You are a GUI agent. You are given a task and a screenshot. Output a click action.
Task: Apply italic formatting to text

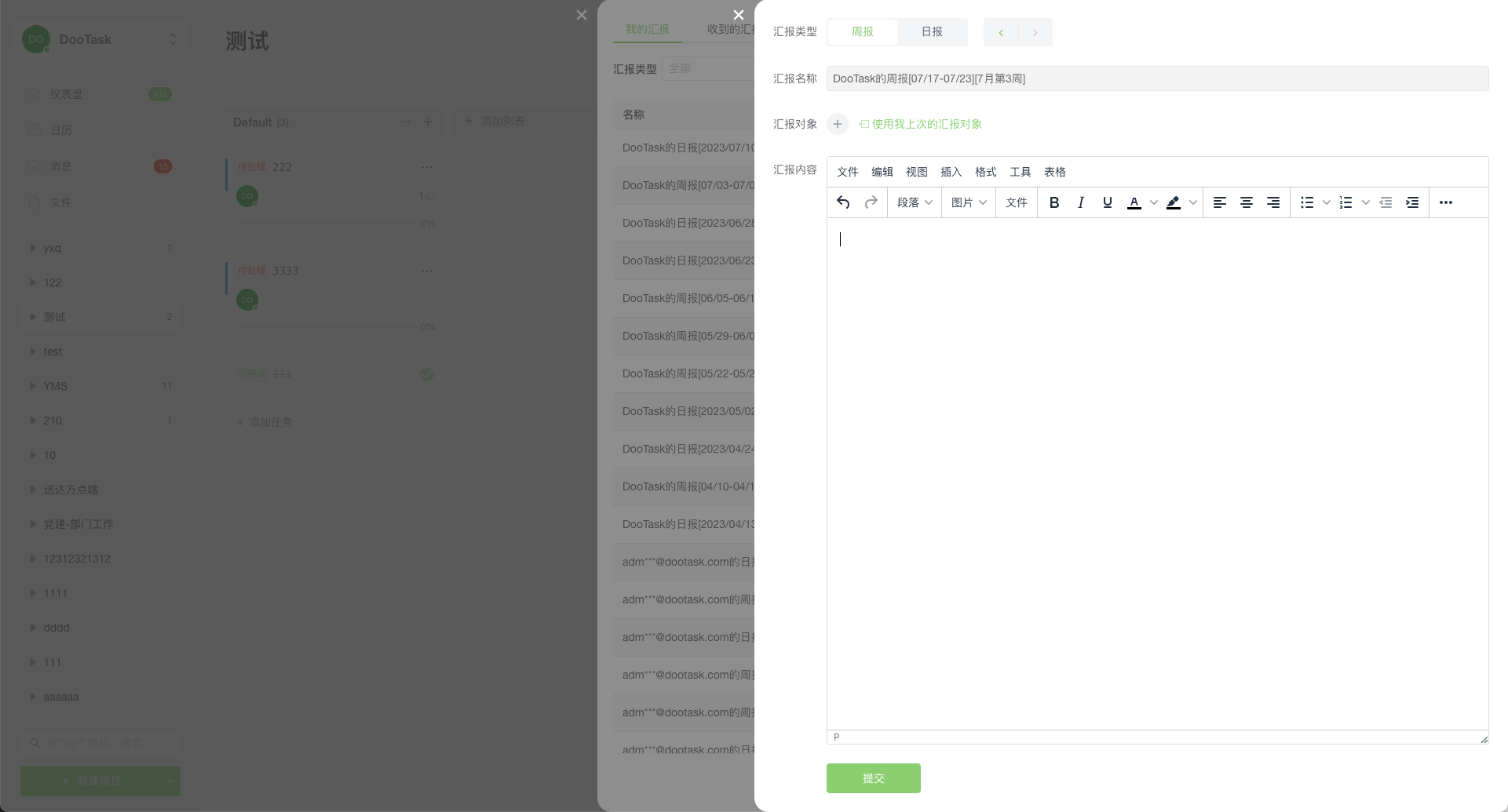[x=1081, y=202]
